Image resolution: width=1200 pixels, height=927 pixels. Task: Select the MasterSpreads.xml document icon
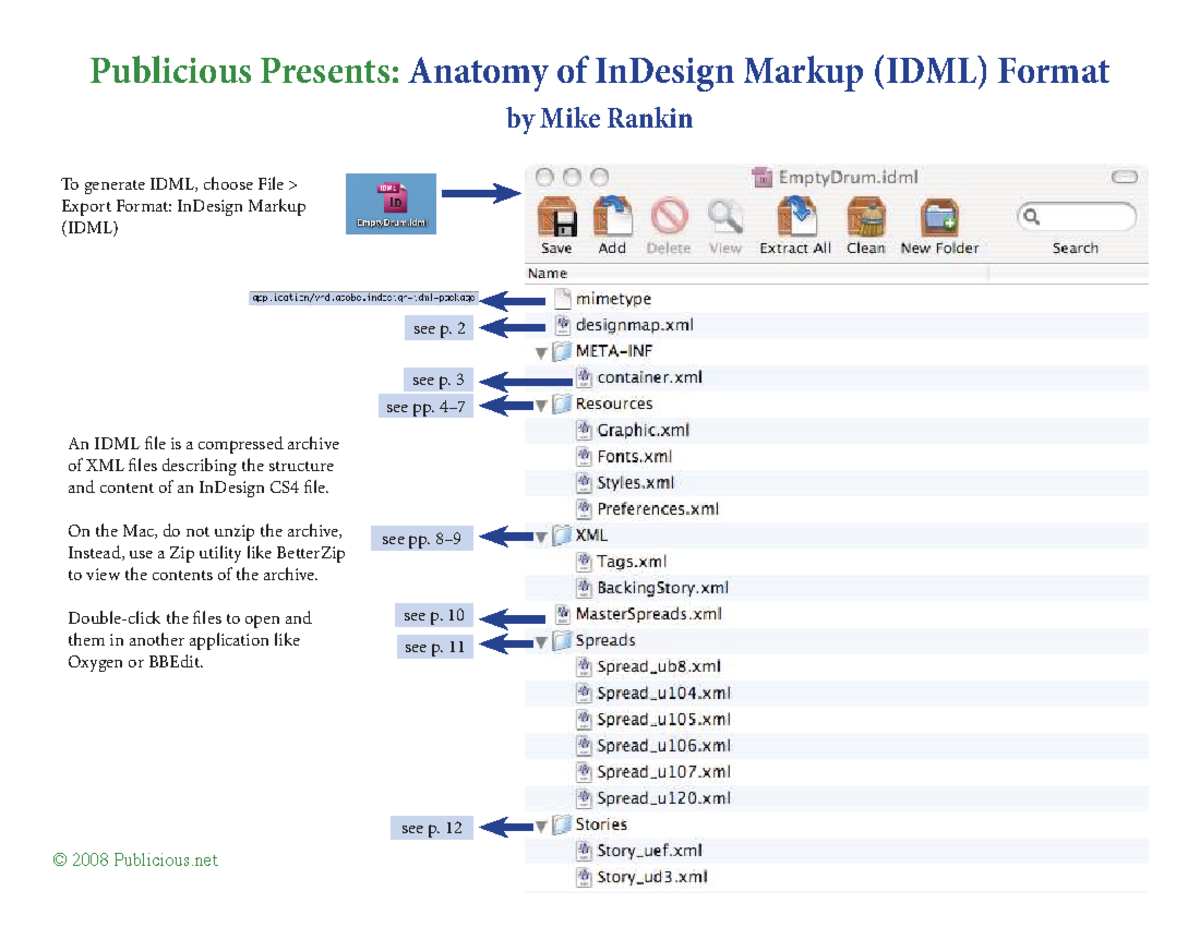pyautogui.click(x=561, y=613)
